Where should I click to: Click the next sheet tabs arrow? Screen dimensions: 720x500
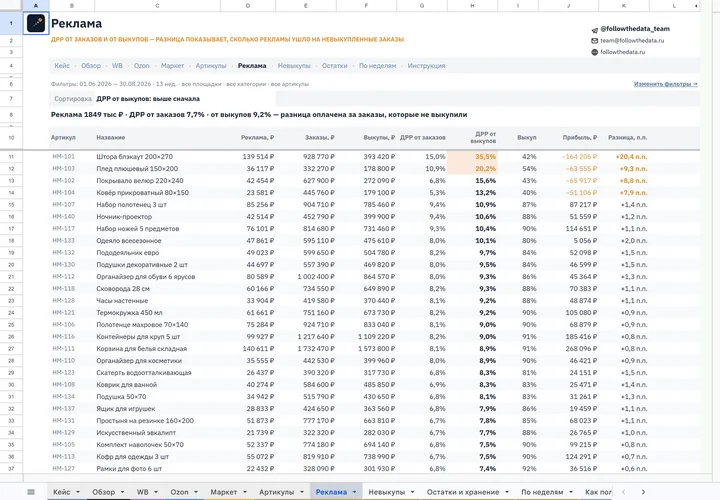pos(643,492)
